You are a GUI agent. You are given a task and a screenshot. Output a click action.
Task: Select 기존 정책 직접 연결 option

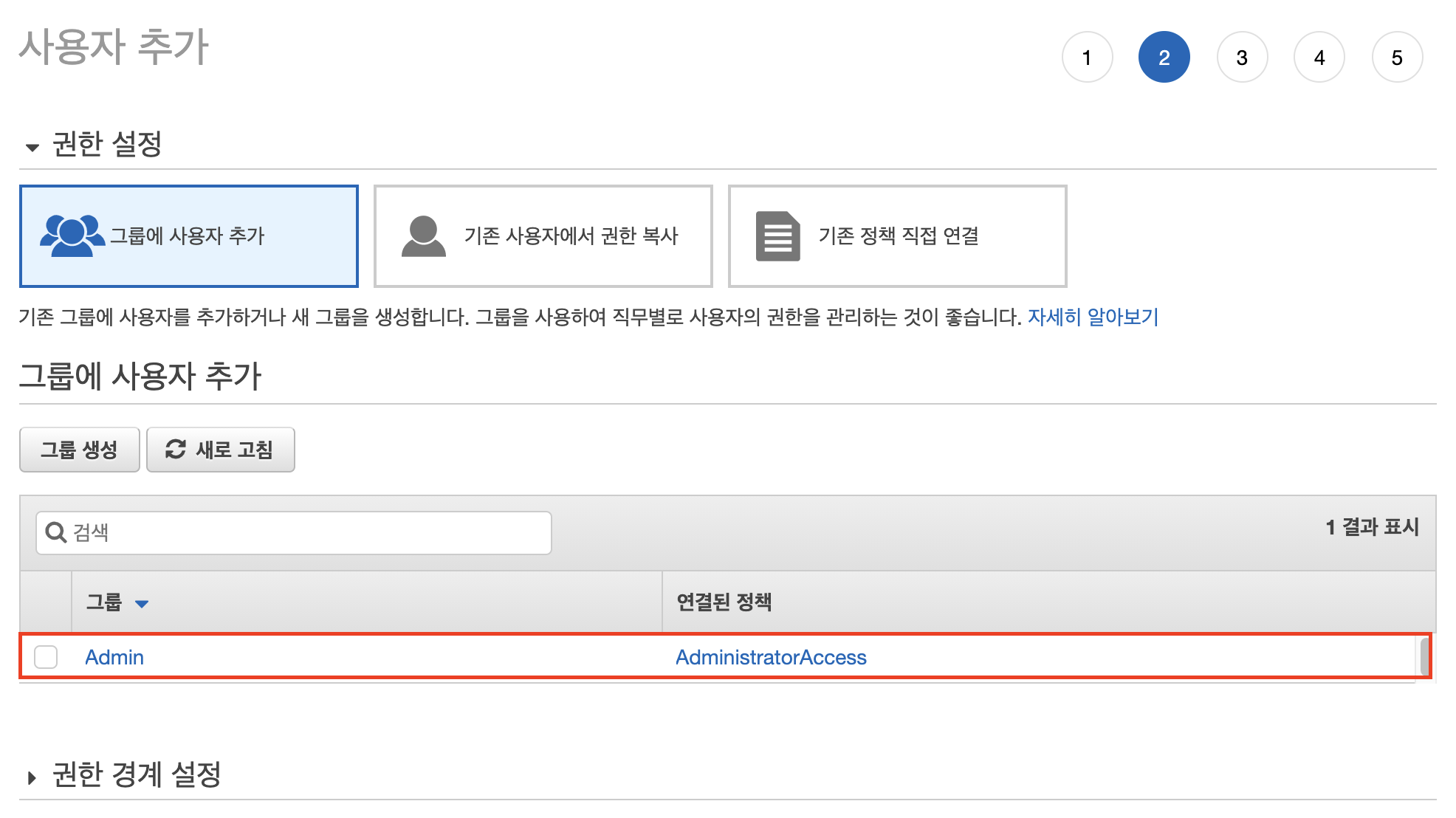point(898,236)
